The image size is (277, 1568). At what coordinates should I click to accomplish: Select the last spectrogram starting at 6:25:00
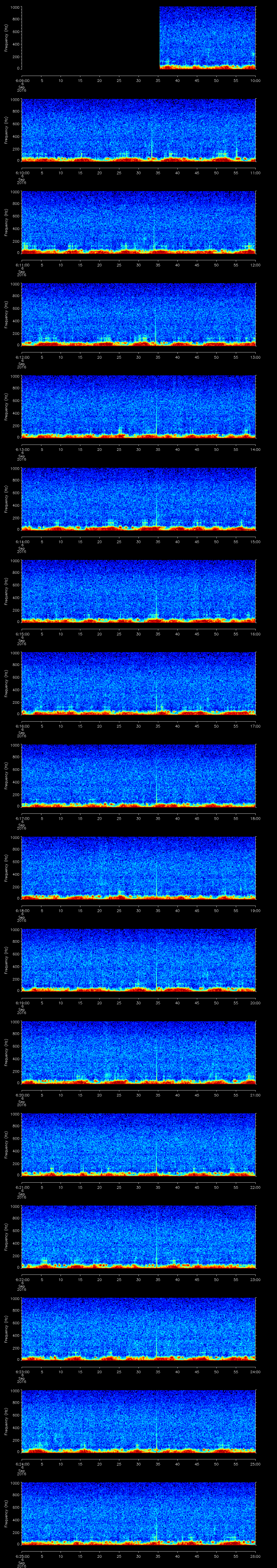click(x=138, y=1513)
